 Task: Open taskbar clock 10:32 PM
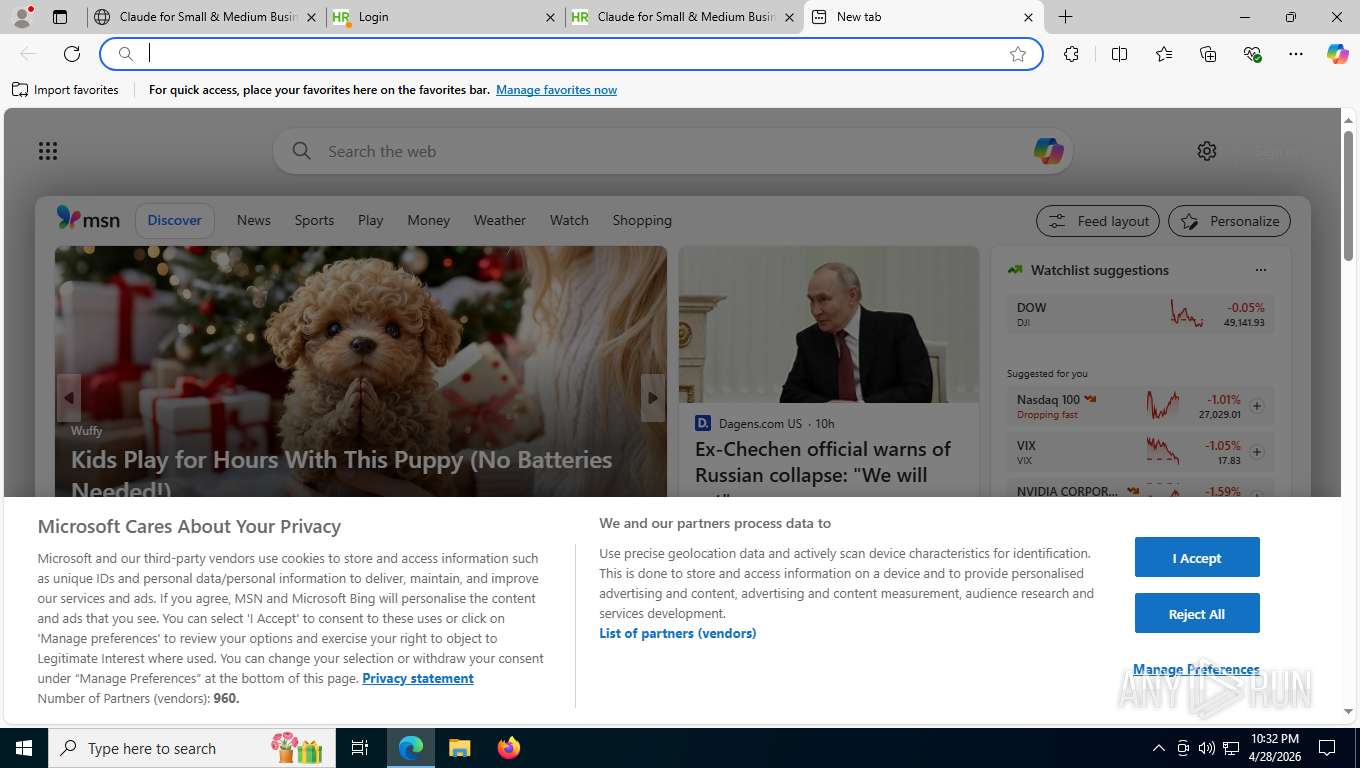pos(1274,748)
